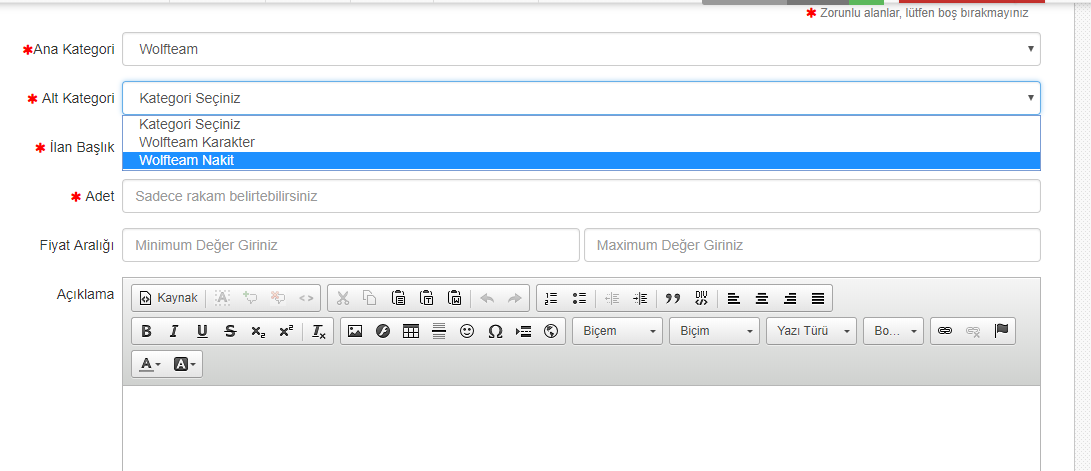Click inside the Açıklama editor text area
This screenshot has height=471, width=1091.
pyautogui.click(x=582, y=428)
